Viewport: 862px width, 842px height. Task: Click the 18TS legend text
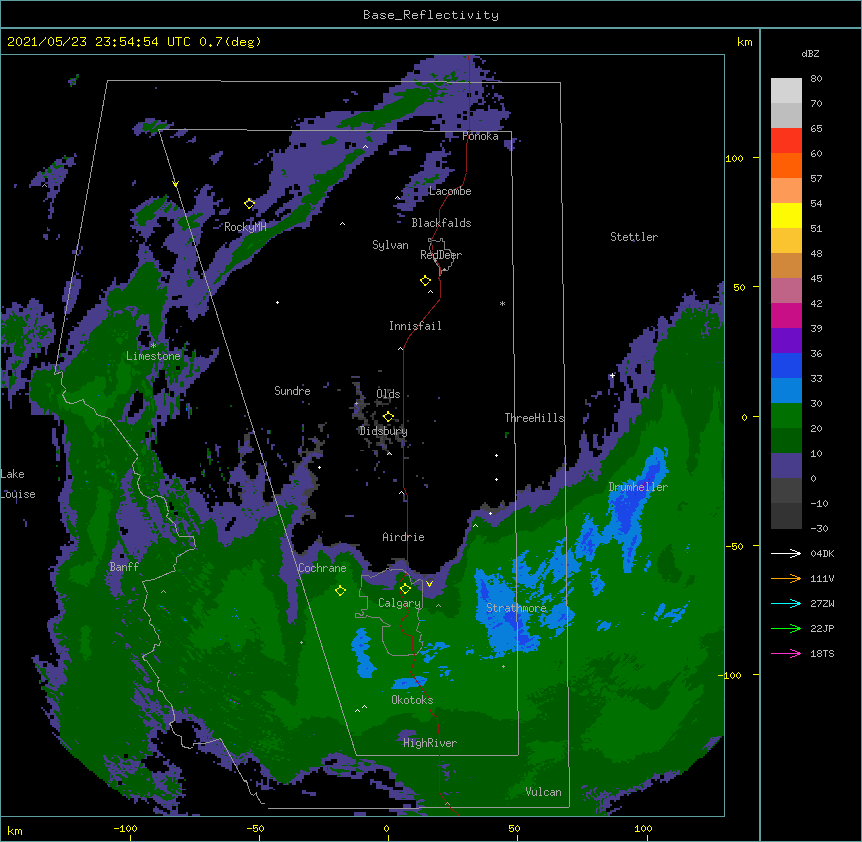pos(822,653)
